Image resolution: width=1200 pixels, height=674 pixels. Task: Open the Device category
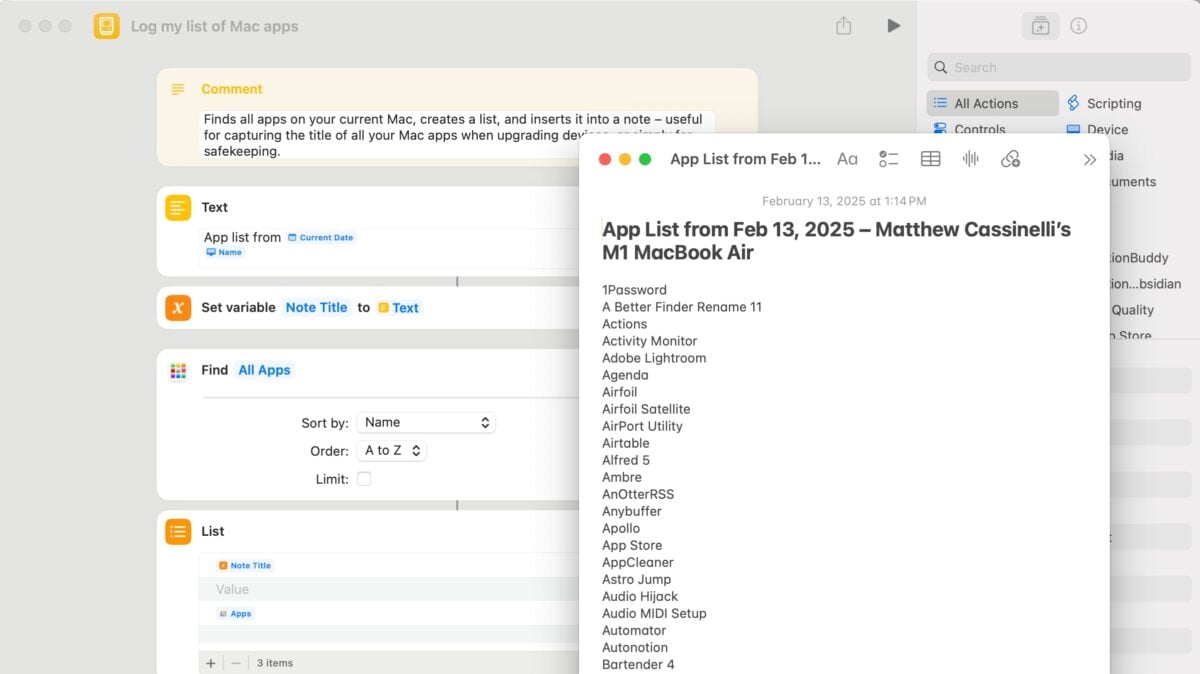(1097, 129)
